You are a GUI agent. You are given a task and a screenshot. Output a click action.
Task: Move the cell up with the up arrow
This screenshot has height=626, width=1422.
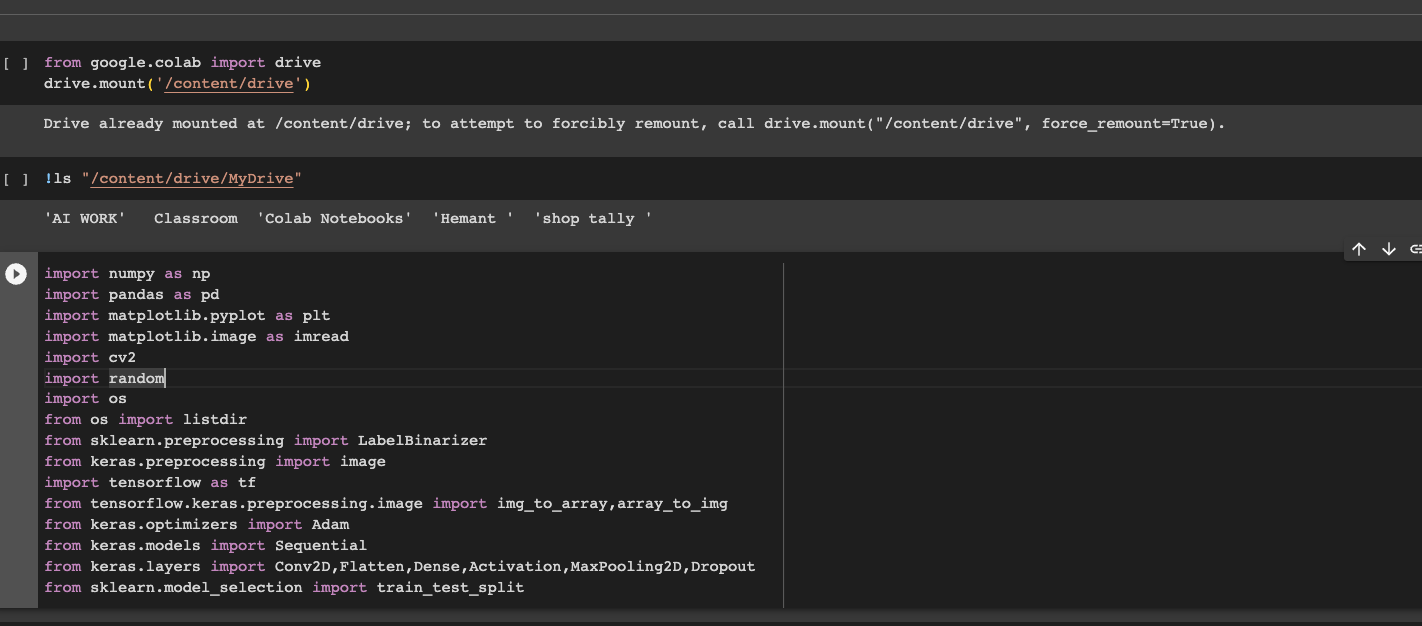pyautogui.click(x=1358, y=249)
